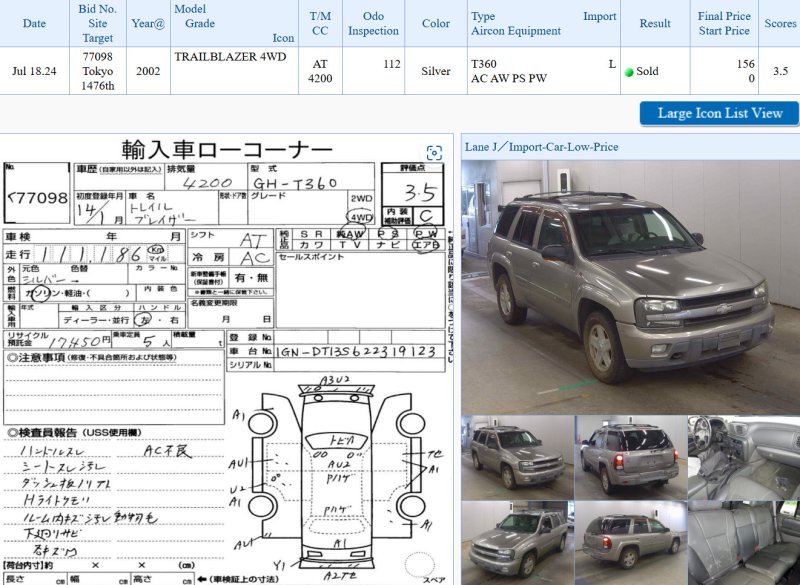Open the large silver Trailblazer main photo

tap(630, 284)
